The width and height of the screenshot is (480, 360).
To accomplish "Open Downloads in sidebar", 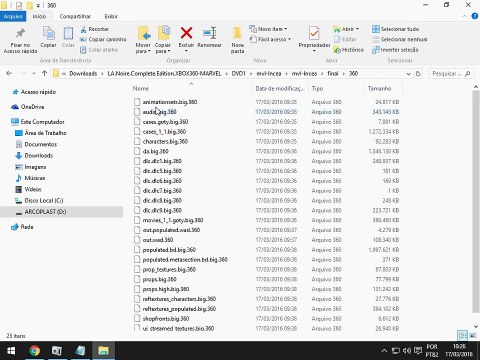I will coord(34,155).
